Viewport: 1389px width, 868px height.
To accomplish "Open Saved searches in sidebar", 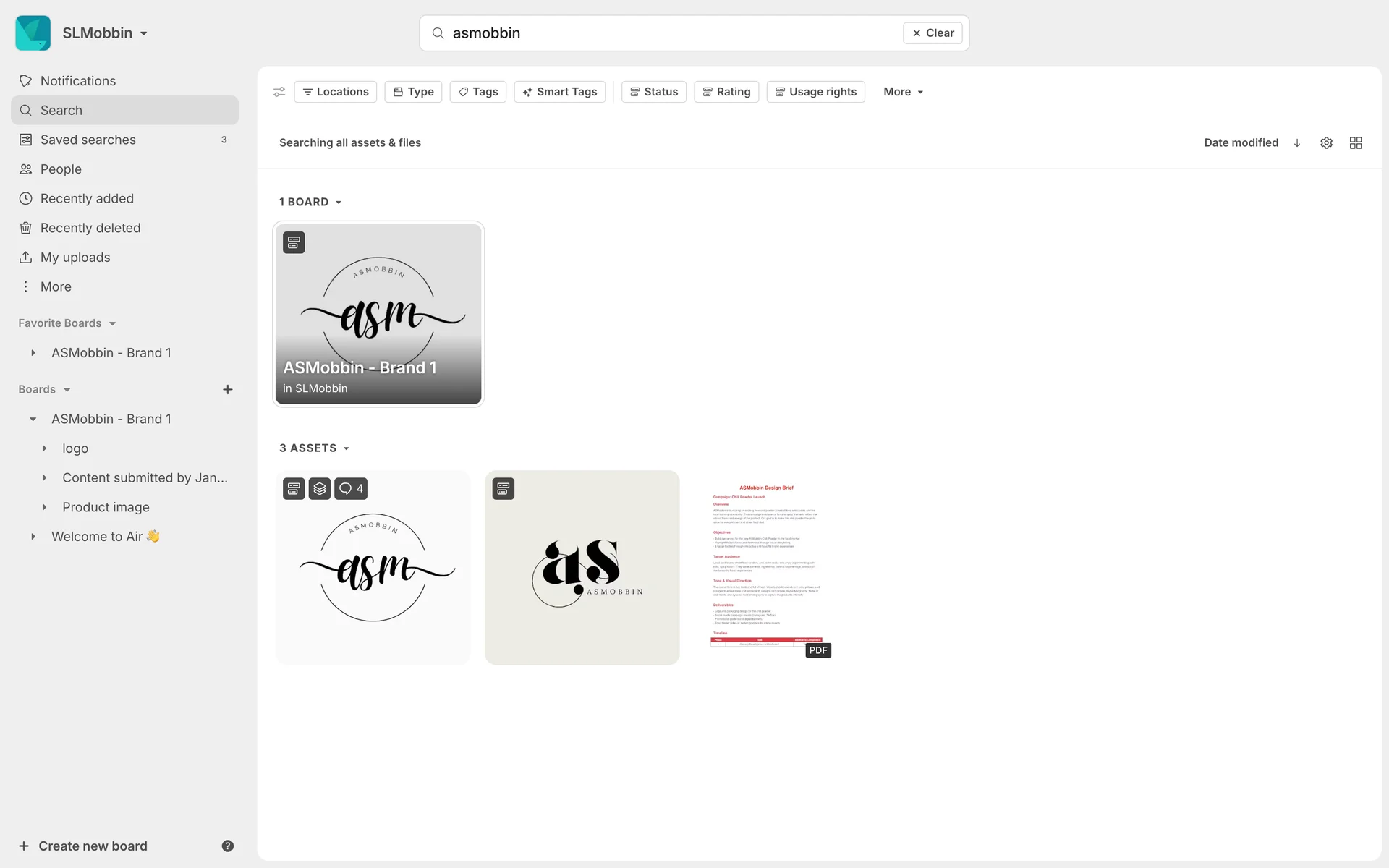I will point(88,140).
